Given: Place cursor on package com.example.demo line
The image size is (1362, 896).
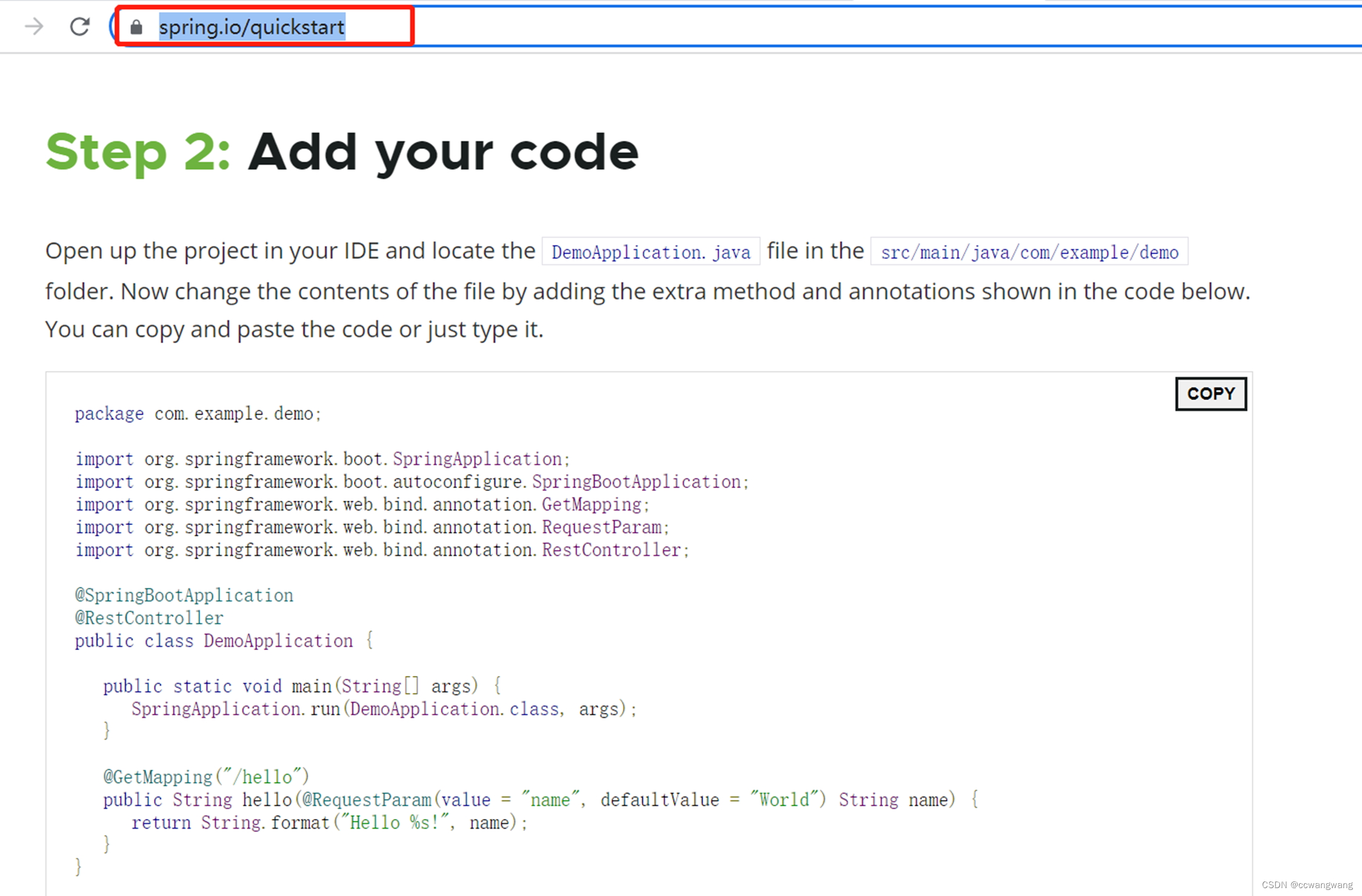Looking at the screenshot, I should 198,414.
